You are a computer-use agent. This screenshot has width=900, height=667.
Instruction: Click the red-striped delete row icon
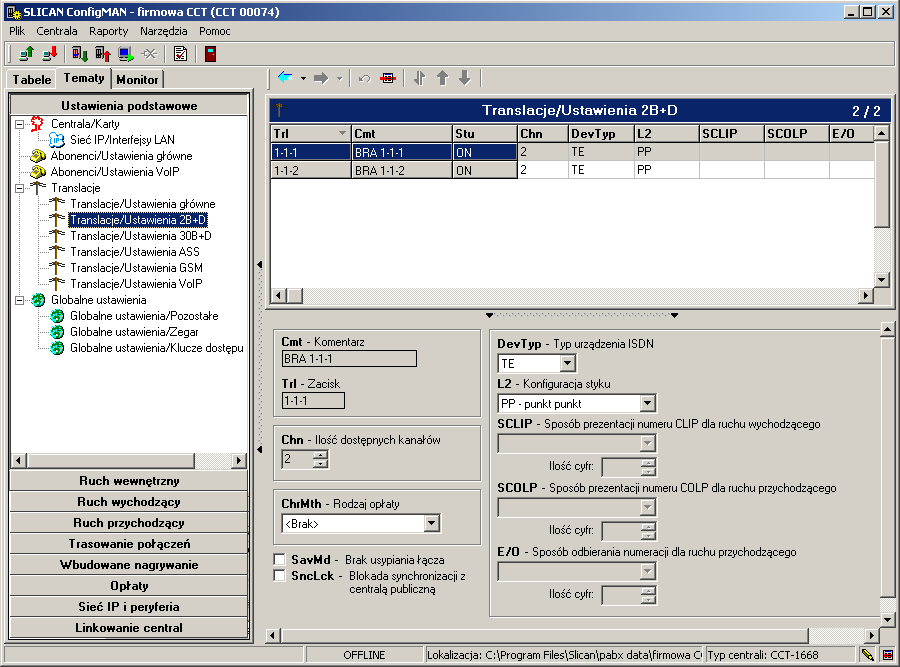tap(388, 78)
